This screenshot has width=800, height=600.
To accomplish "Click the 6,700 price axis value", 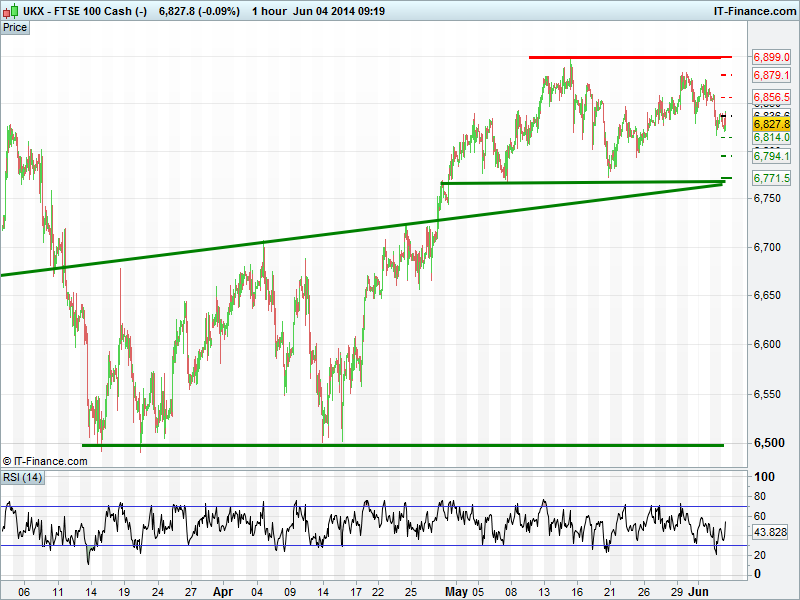I will coord(767,247).
